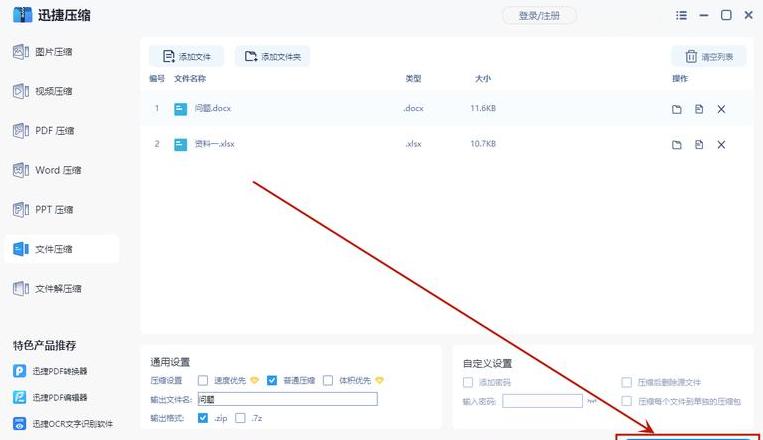Image resolution: width=763 pixels, height=440 pixels.
Task: Open 迅捷OCR文字识别软件 product recommendation
Action: (63, 423)
